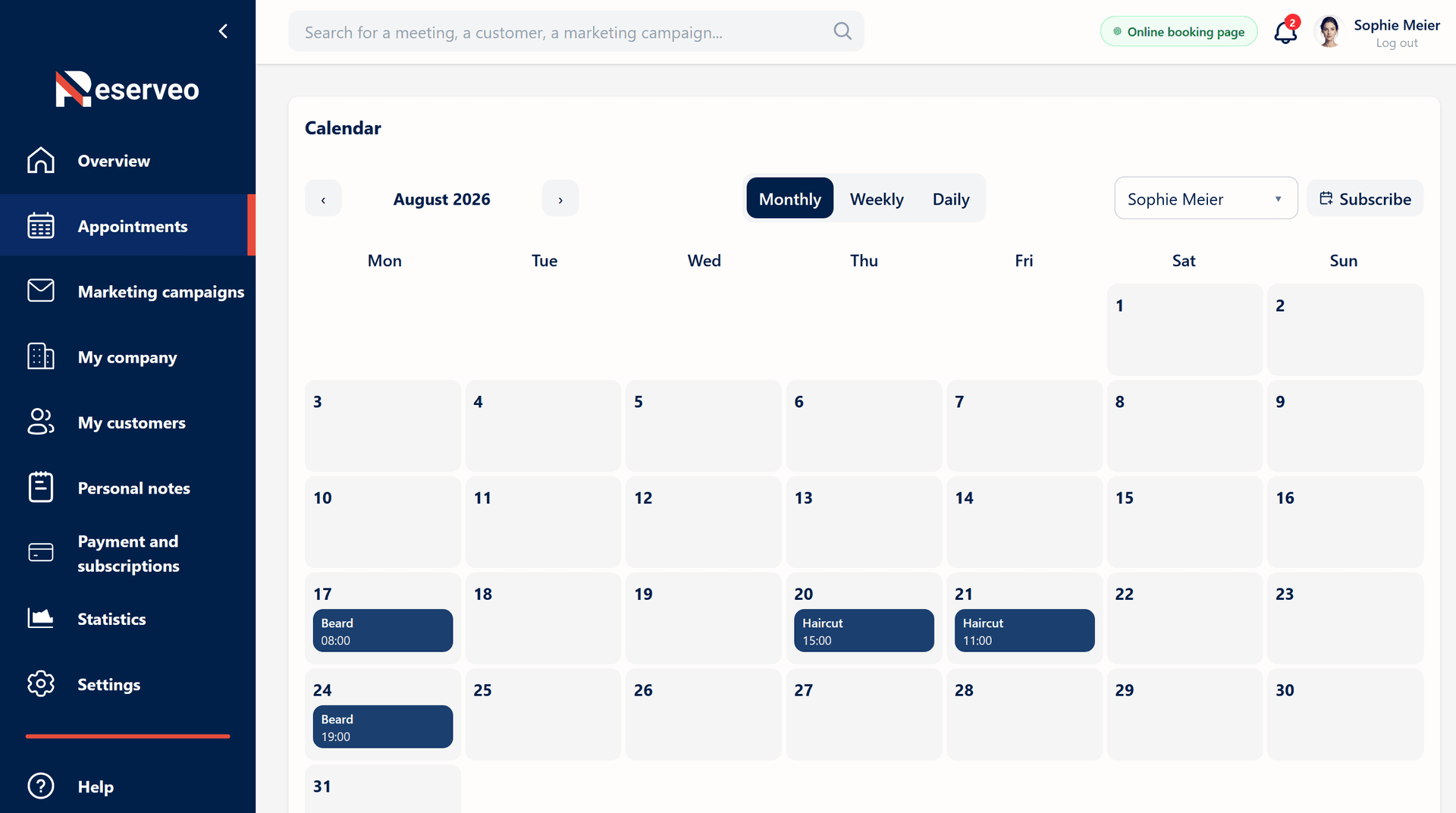Click the search magnifier icon

843,31
